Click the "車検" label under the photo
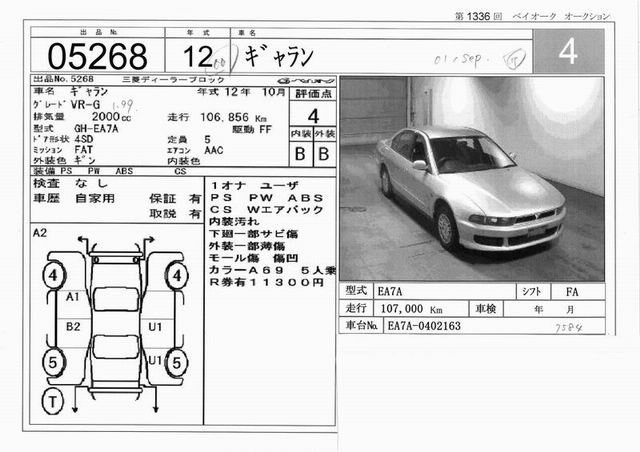 point(486,309)
